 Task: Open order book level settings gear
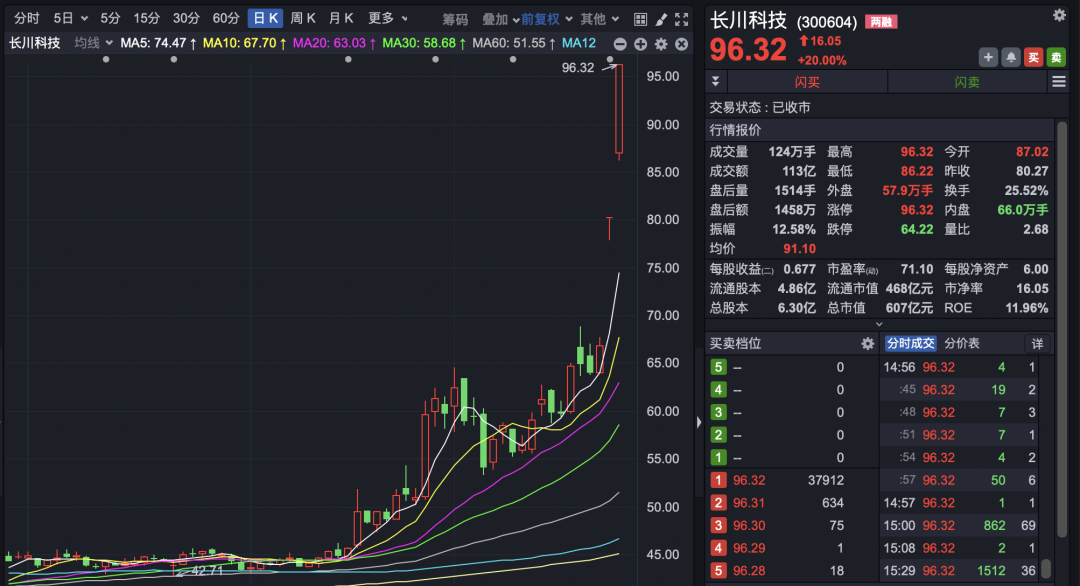pyautogui.click(x=868, y=344)
